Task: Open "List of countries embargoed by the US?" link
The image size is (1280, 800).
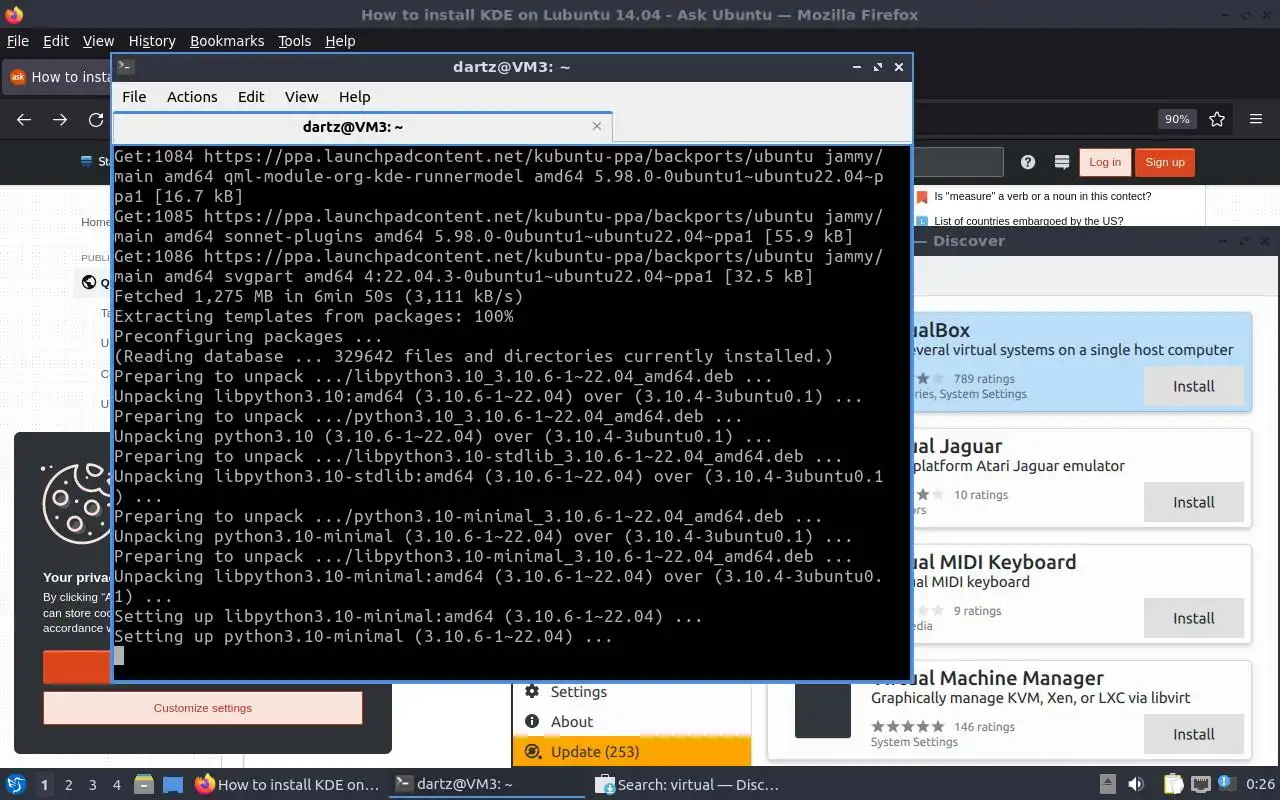Action: point(1028,222)
